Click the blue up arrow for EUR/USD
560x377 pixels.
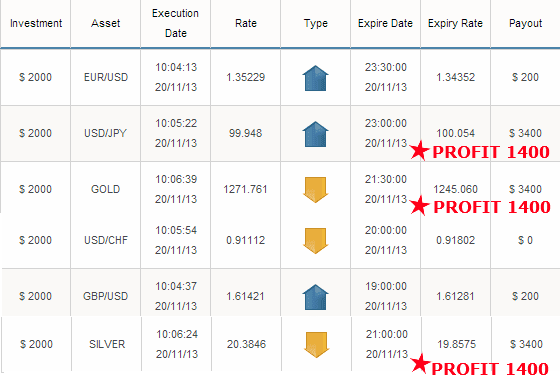point(315,78)
